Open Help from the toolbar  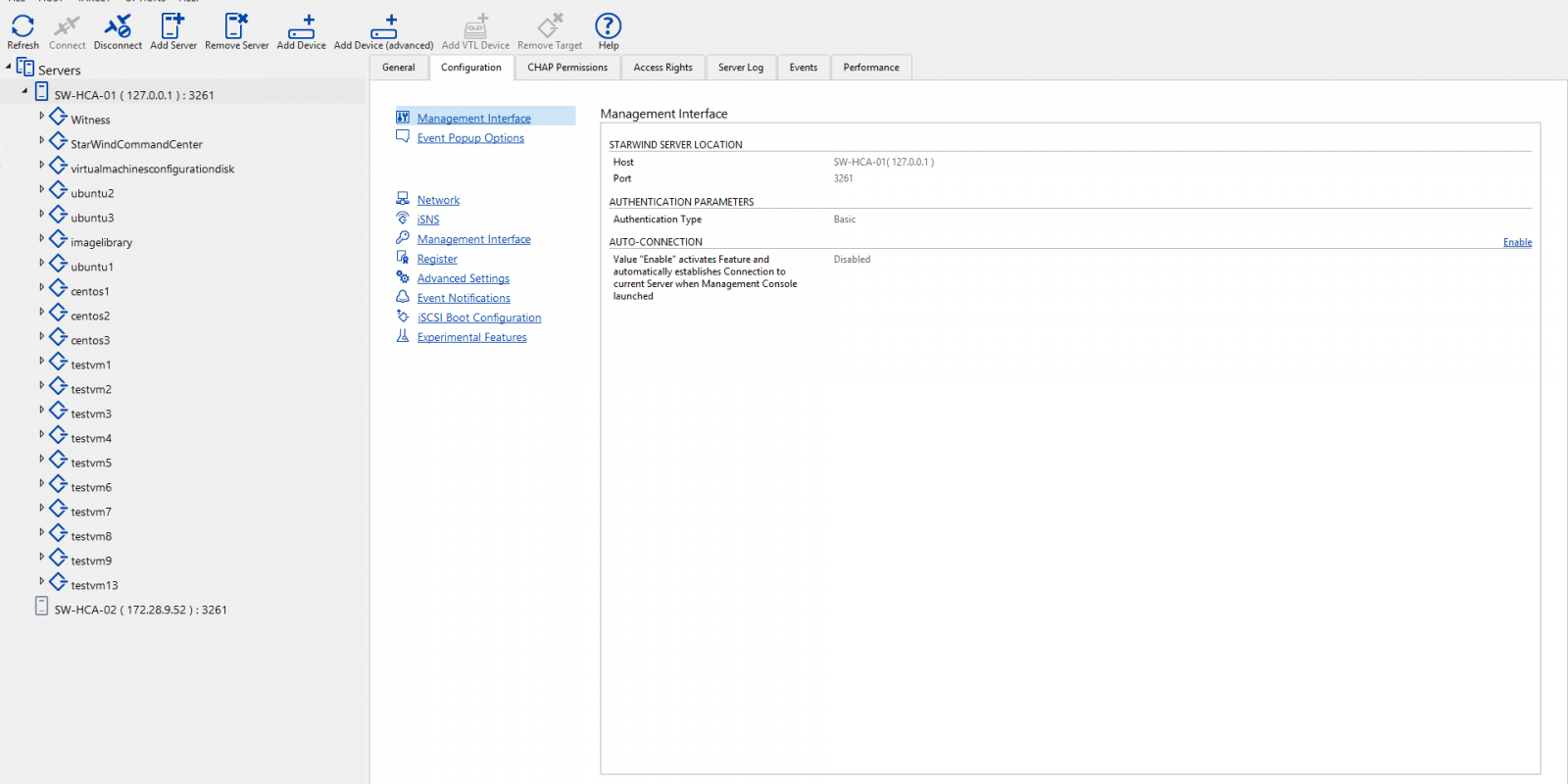pos(608,25)
